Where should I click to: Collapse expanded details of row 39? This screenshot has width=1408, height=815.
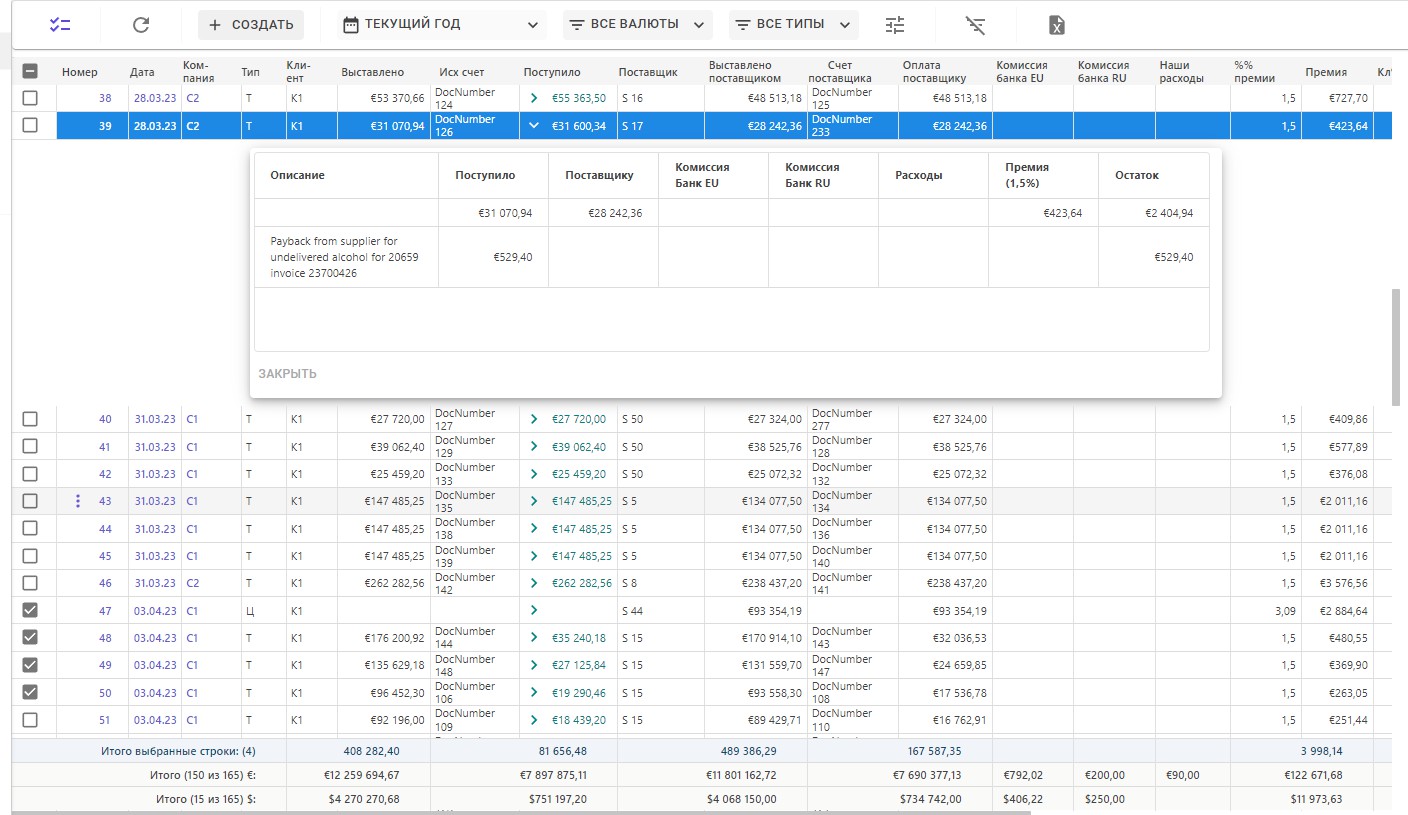click(x=534, y=126)
